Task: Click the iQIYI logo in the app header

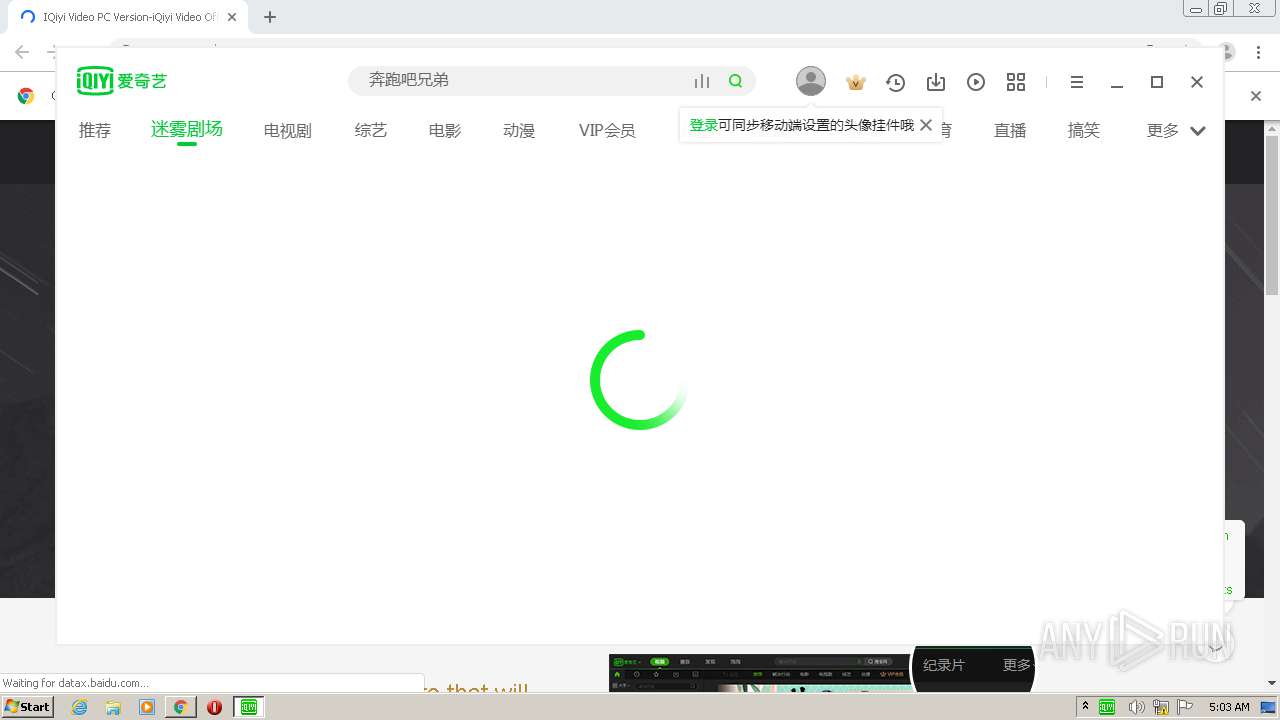Action: (x=122, y=81)
